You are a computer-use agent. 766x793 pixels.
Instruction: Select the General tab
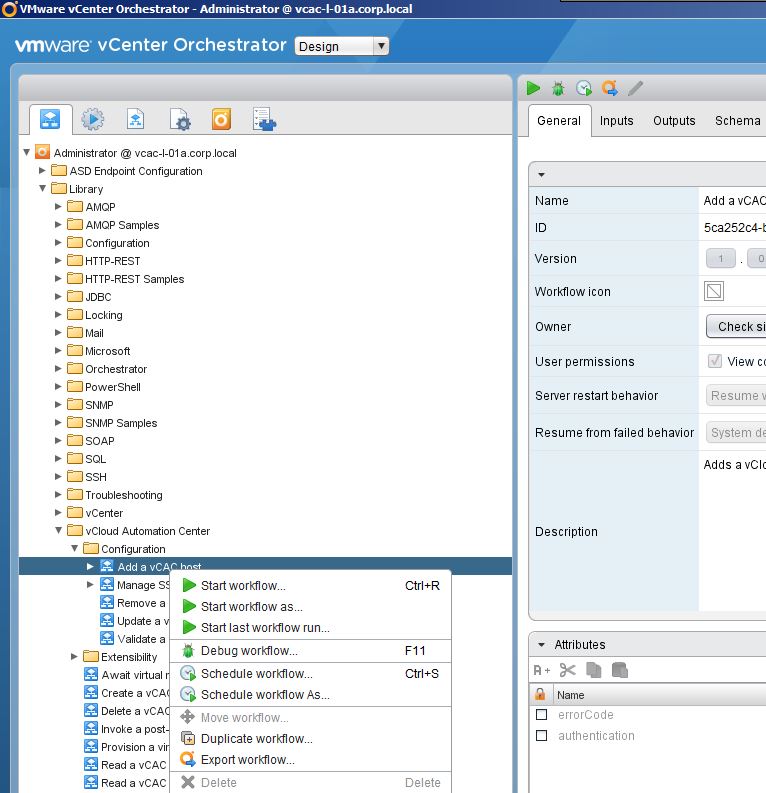559,121
